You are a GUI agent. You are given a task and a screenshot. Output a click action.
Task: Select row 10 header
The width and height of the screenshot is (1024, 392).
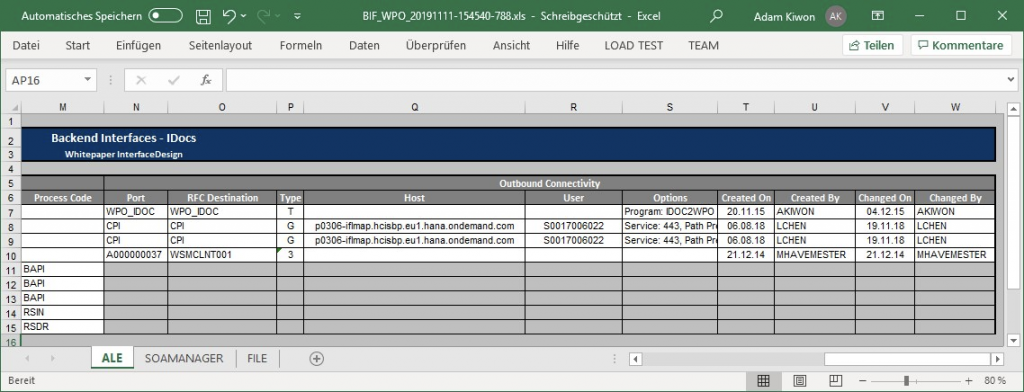(10, 254)
